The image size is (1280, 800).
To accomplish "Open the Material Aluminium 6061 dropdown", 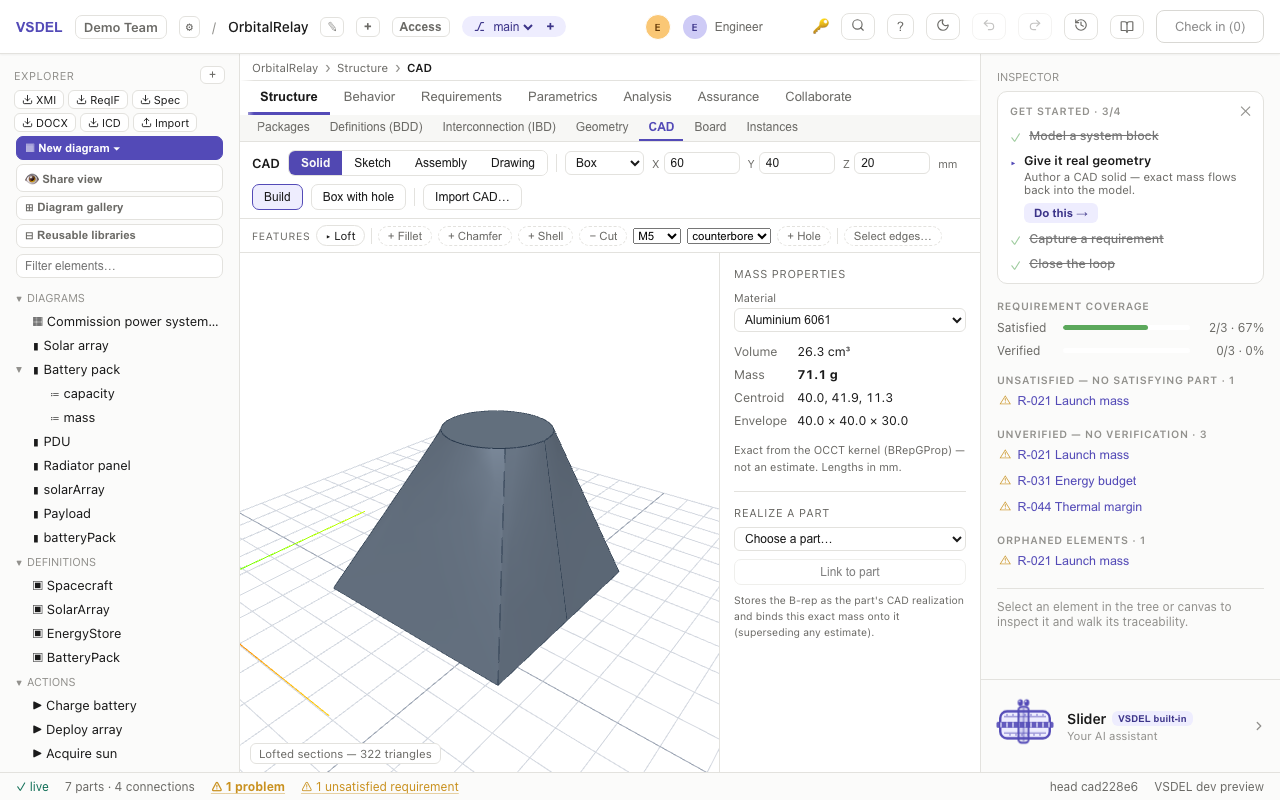I will [850, 320].
